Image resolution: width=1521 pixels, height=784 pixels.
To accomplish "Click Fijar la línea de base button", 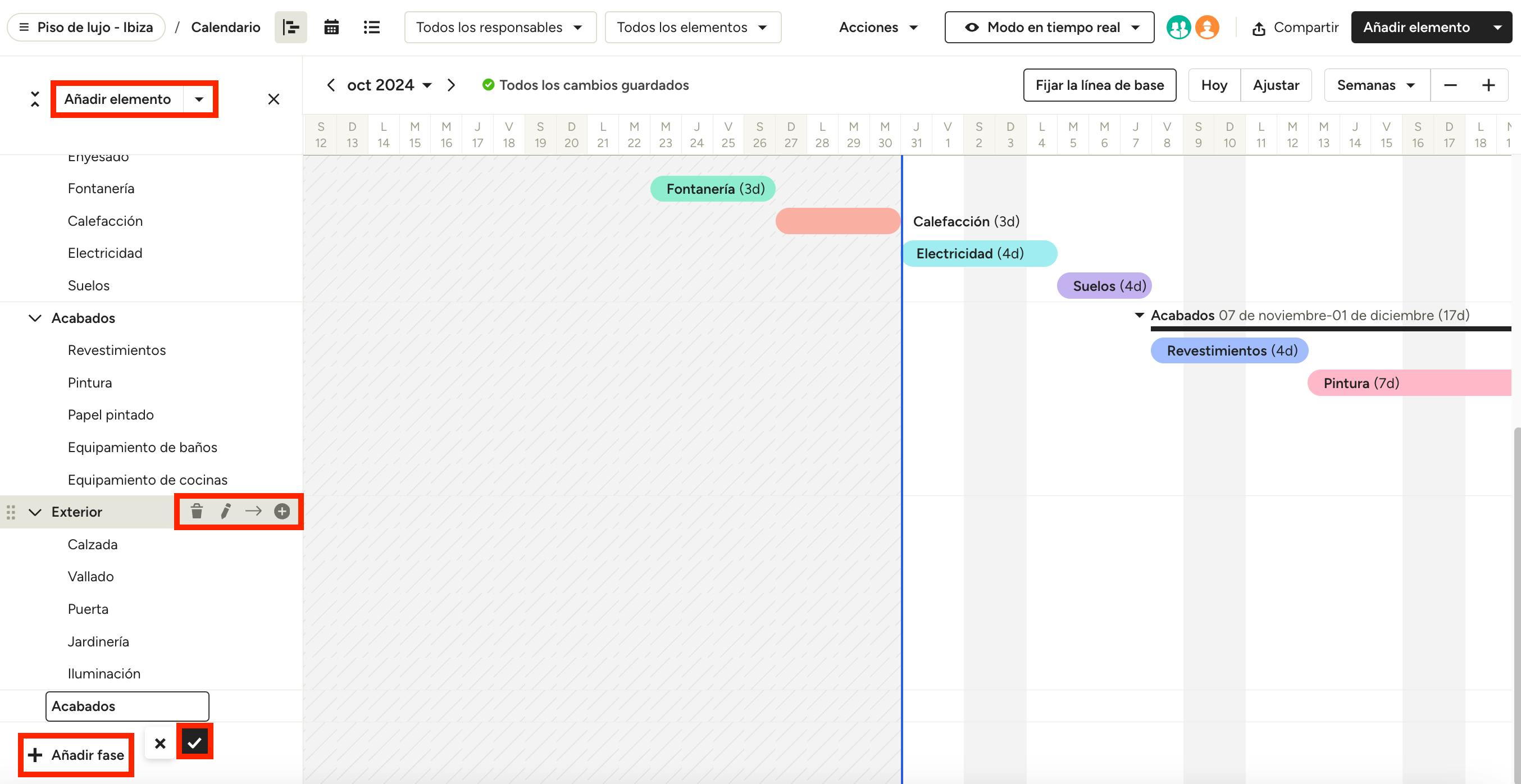I will [1099, 85].
